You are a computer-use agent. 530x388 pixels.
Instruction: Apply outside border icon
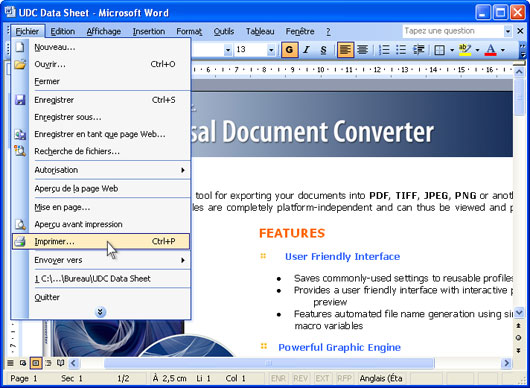[x=439, y=50]
